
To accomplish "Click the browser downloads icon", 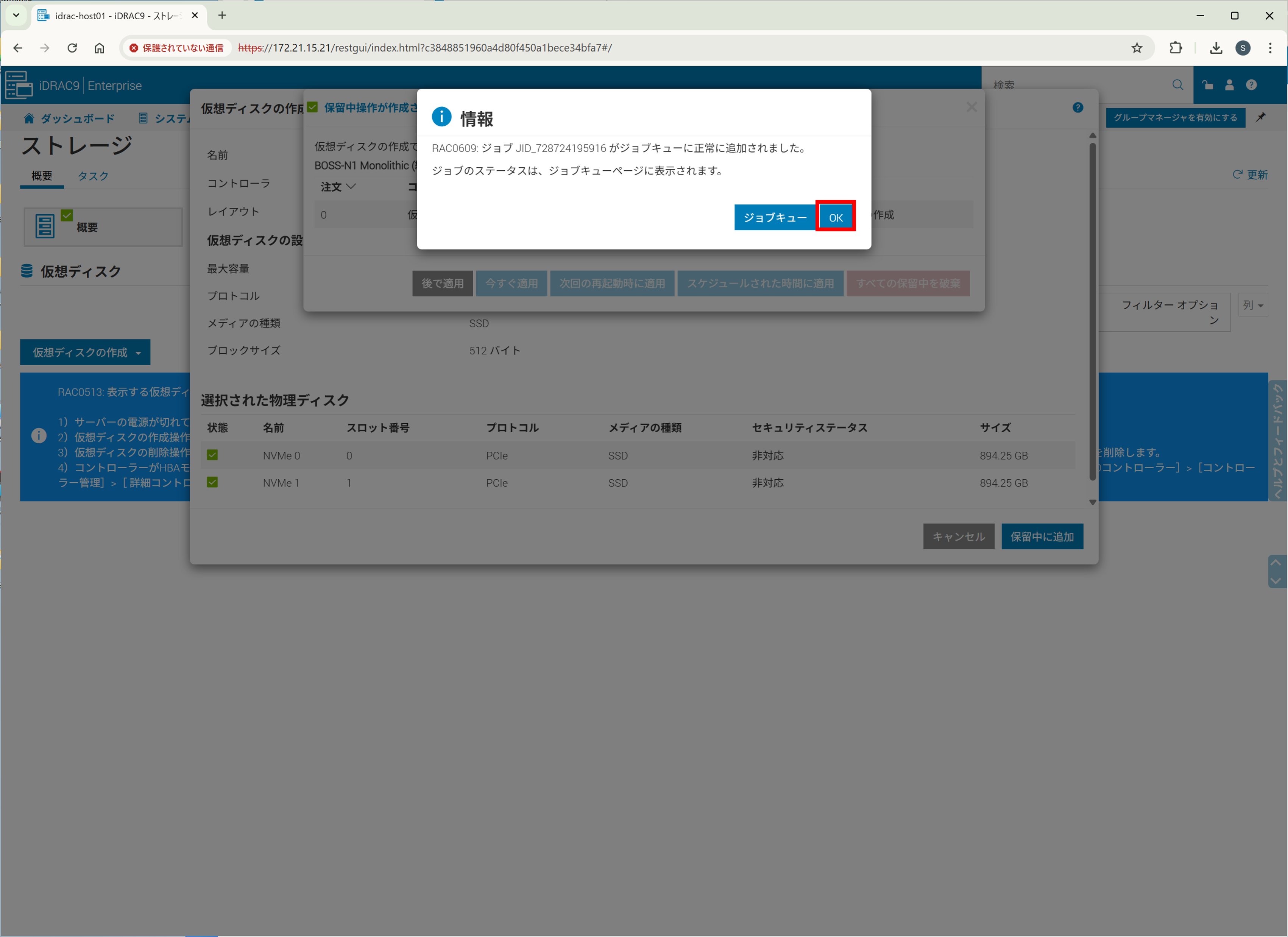I will [x=1215, y=48].
